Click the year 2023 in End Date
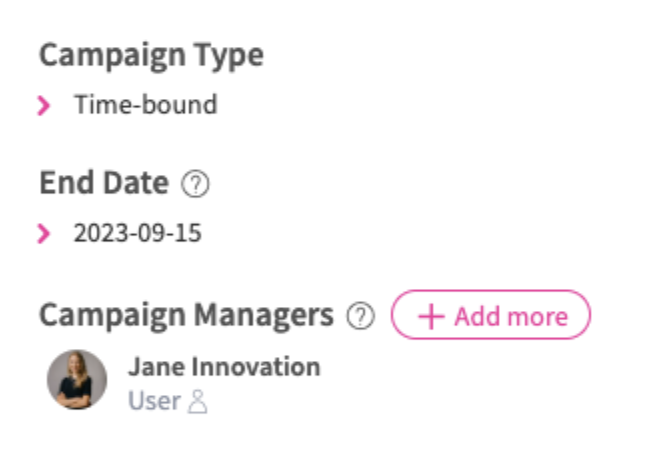 coord(95,234)
